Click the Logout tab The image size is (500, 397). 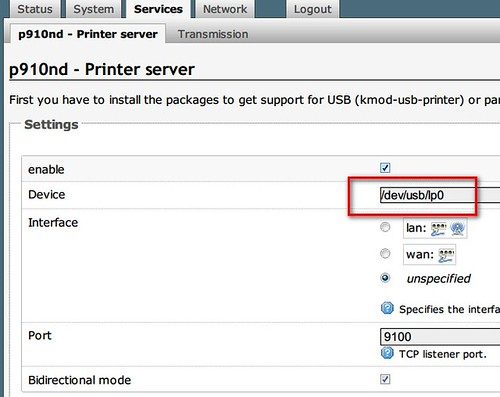313,9
